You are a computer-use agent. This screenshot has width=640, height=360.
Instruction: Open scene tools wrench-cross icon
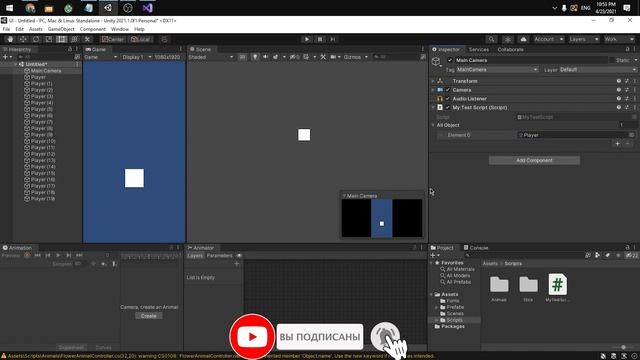pyautogui.click(x=323, y=57)
